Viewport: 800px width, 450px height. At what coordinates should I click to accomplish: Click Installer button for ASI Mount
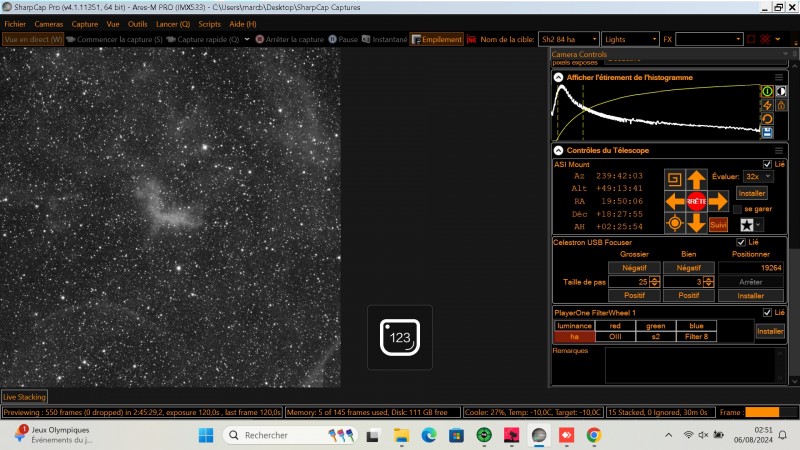tap(752, 193)
